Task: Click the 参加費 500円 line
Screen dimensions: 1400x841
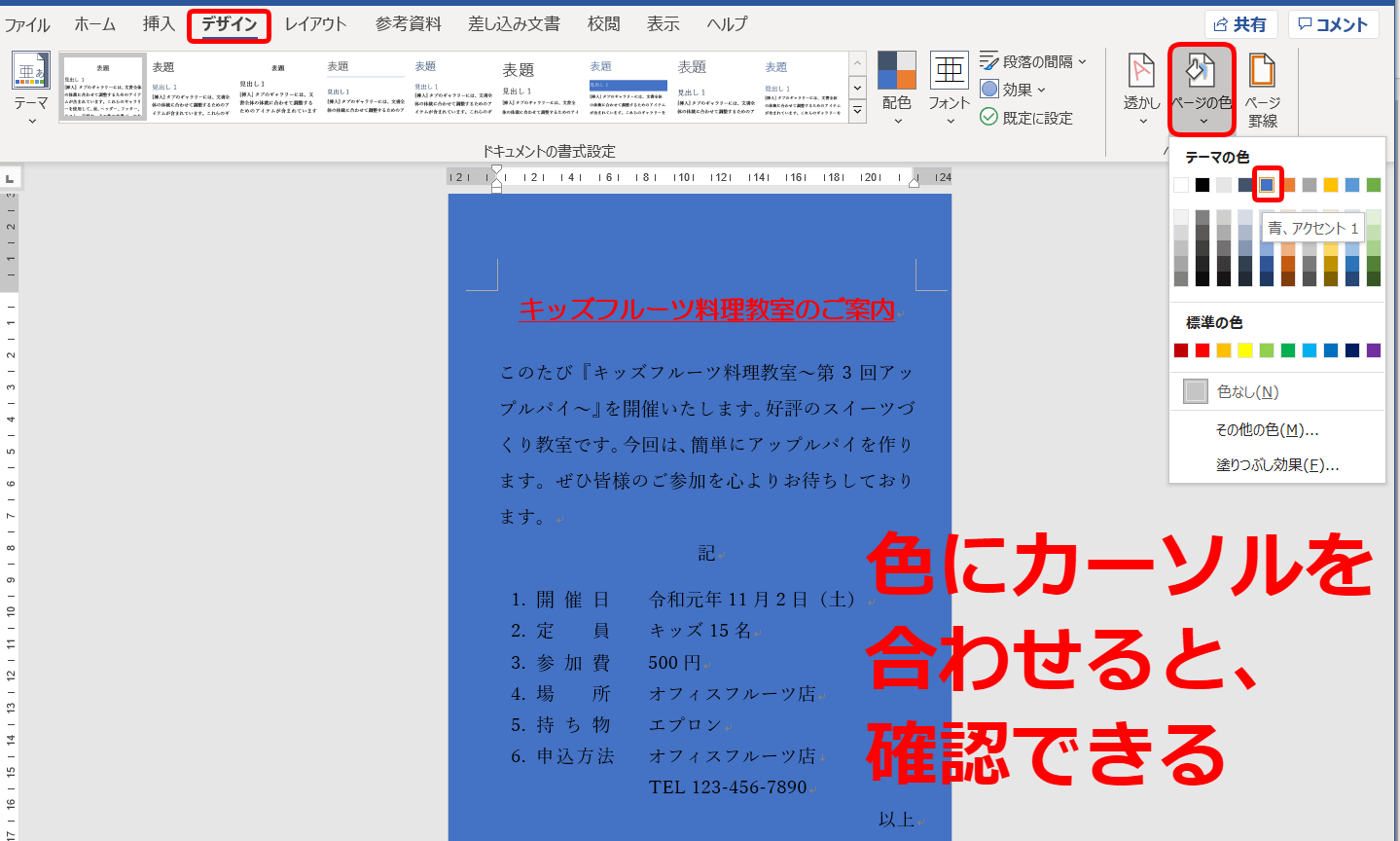Action: pos(606,663)
